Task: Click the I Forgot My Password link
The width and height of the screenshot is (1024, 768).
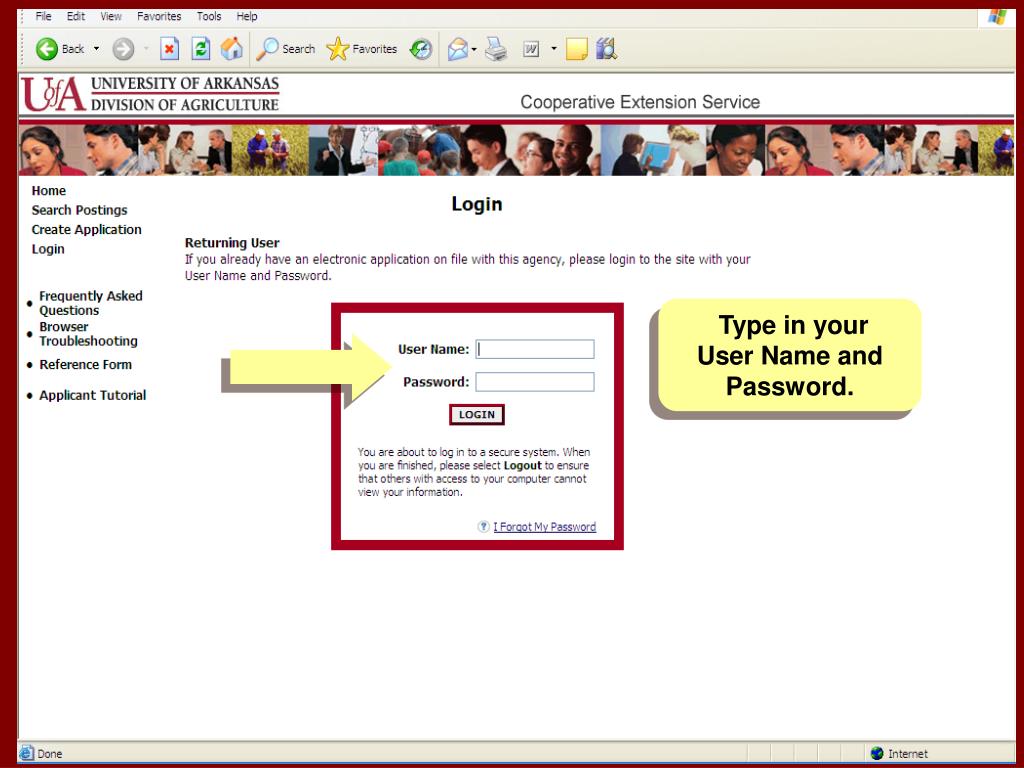Action: click(x=545, y=527)
